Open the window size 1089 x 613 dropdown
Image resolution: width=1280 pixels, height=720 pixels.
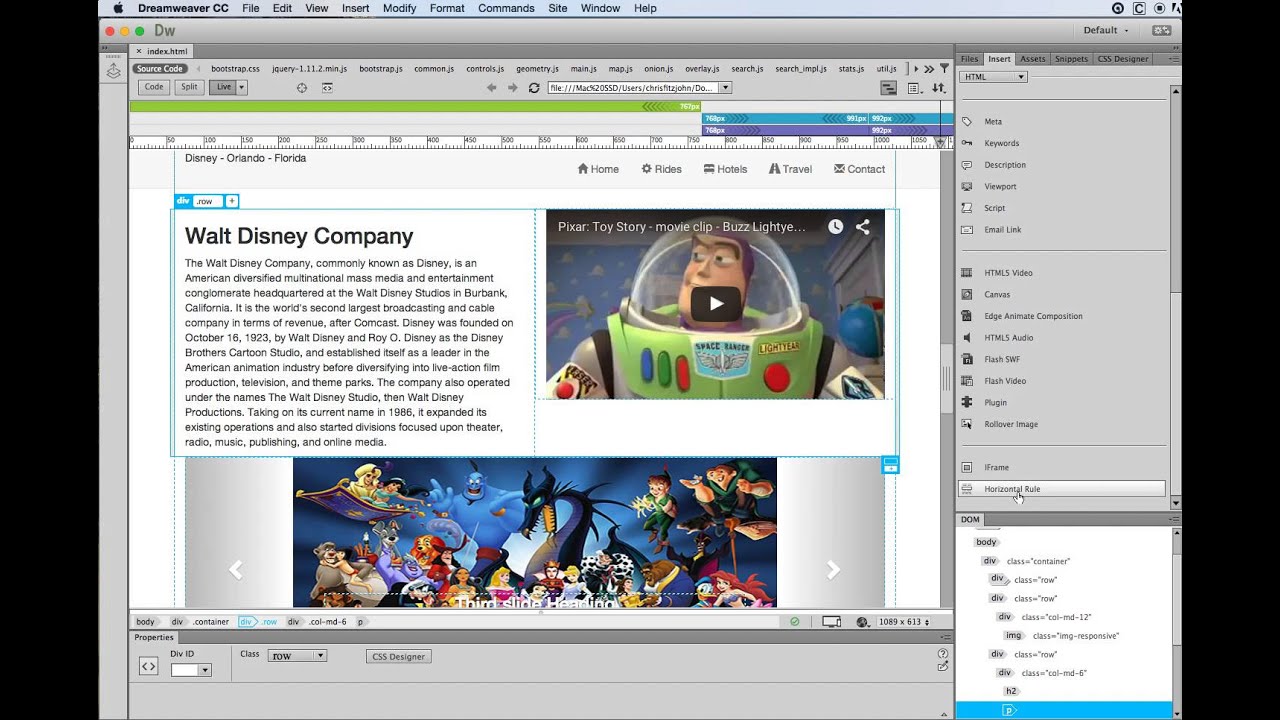(x=903, y=622)
